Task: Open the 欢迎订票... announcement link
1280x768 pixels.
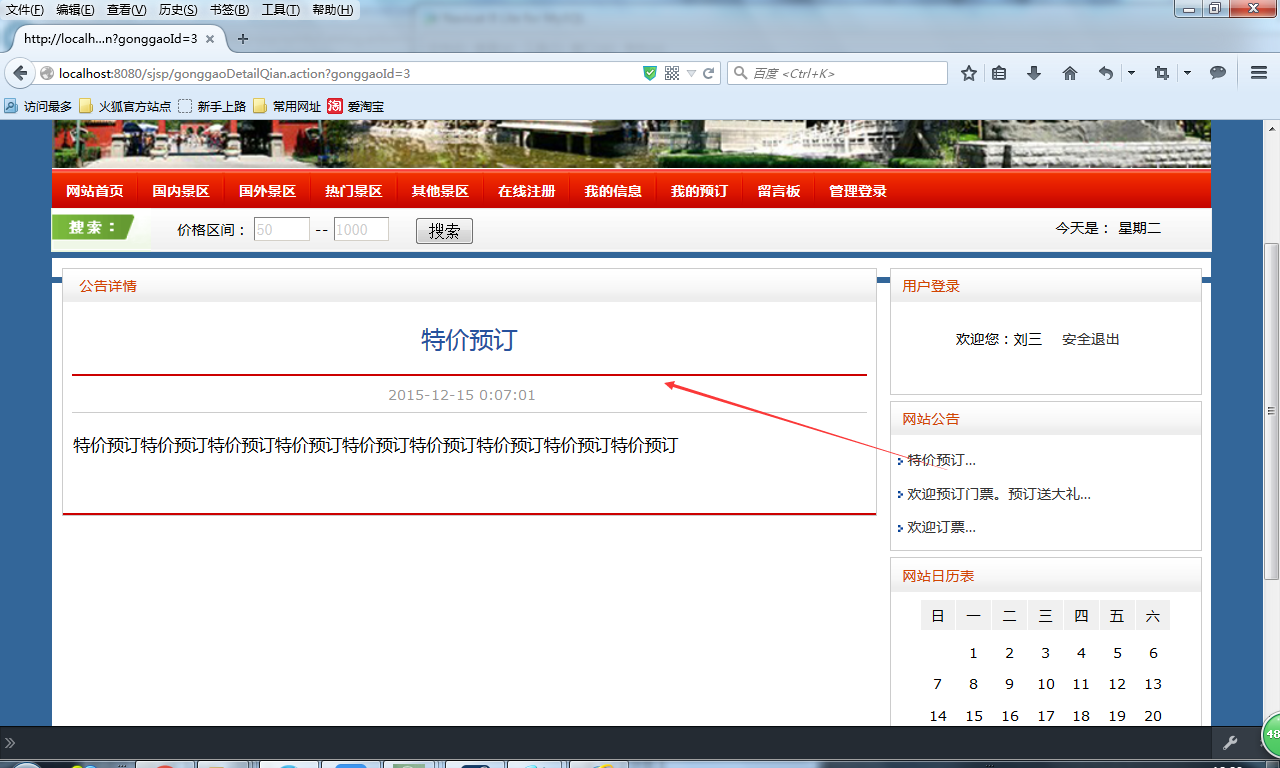Action: pos(941,527)
